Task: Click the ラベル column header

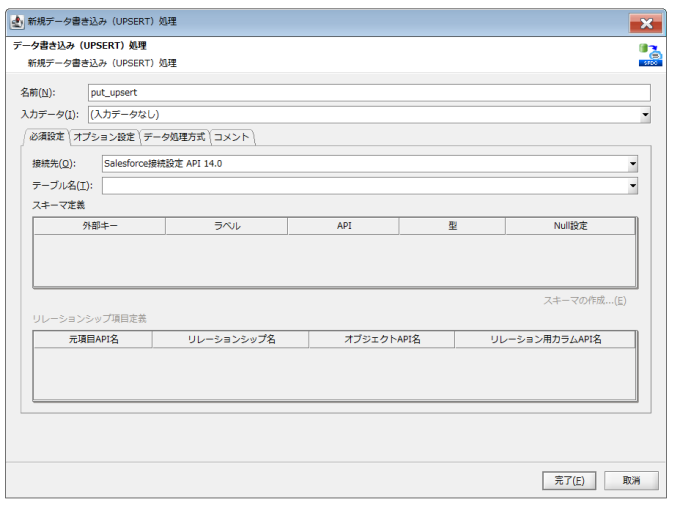Action: pyautogui.click(x=226, y=226)
